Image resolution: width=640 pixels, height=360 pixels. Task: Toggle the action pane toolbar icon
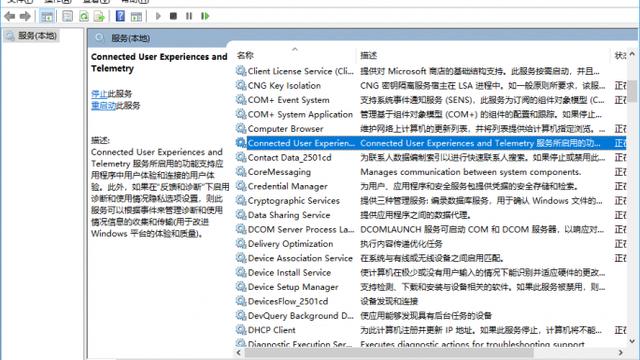136,16
